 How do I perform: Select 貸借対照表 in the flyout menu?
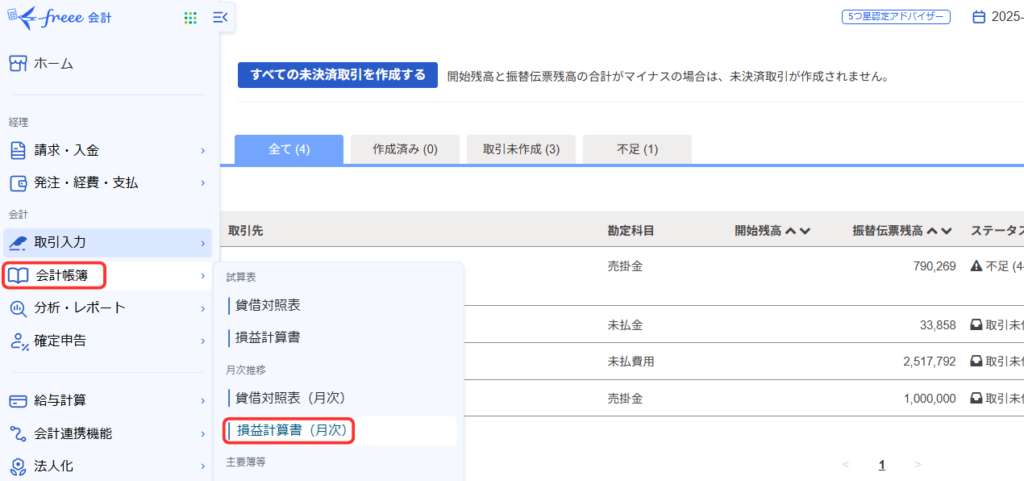click(268, 304)
